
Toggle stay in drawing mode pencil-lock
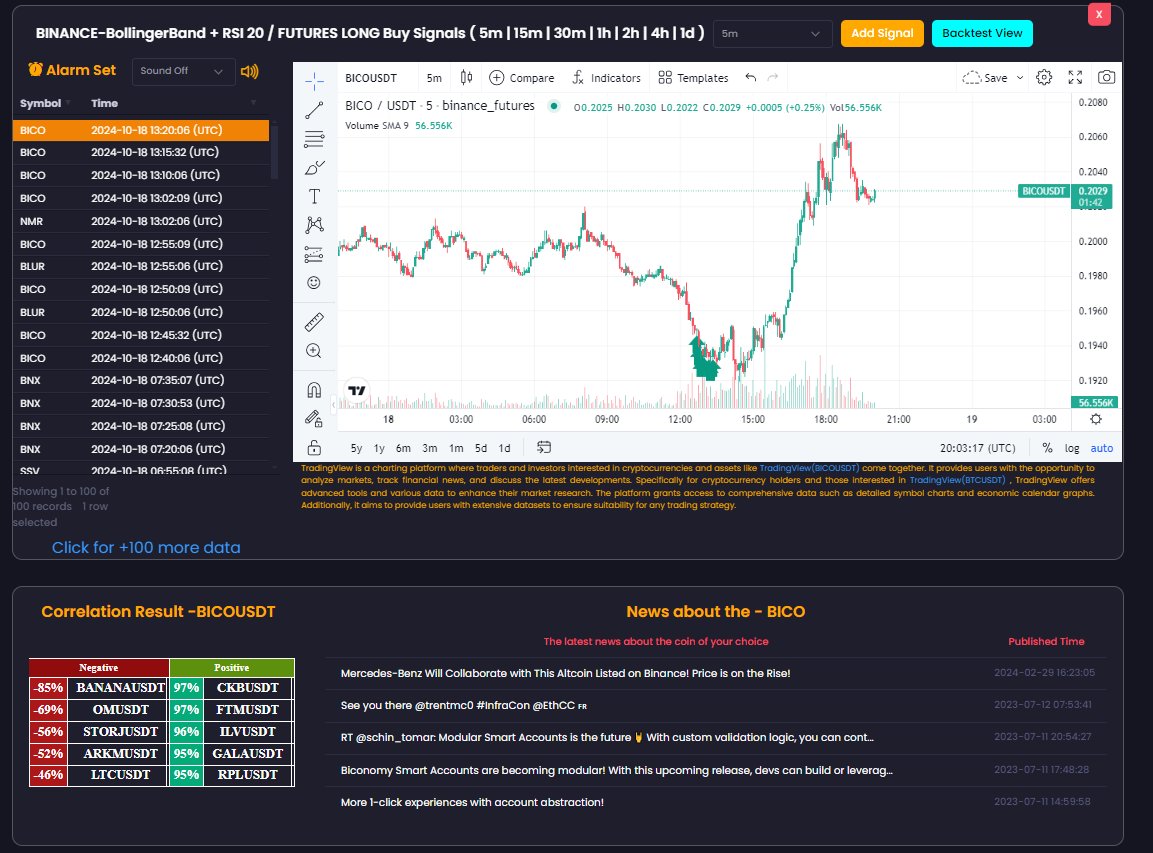(x=314, y=418)
